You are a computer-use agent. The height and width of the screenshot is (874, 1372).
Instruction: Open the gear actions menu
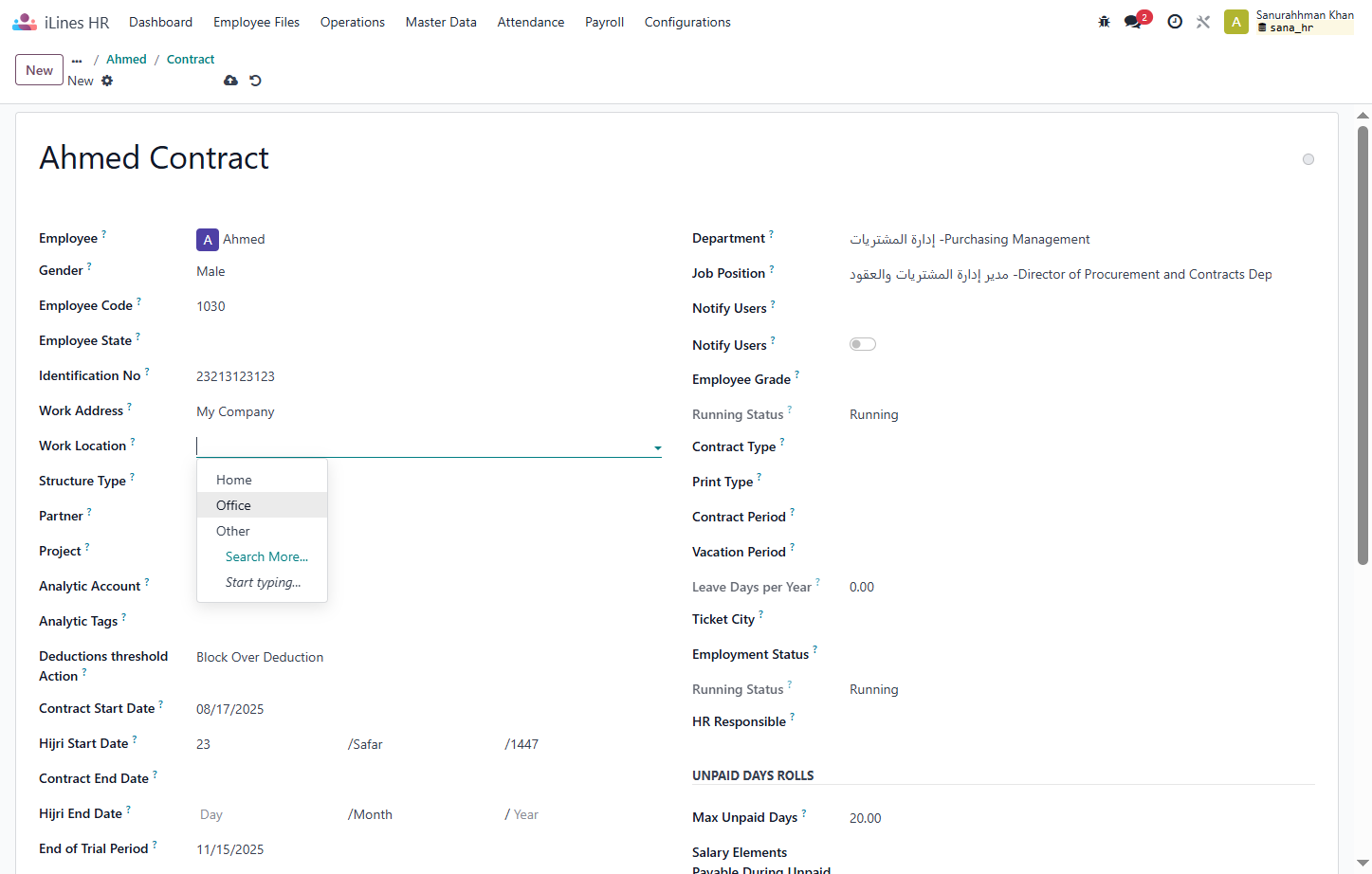coord(107,81)
